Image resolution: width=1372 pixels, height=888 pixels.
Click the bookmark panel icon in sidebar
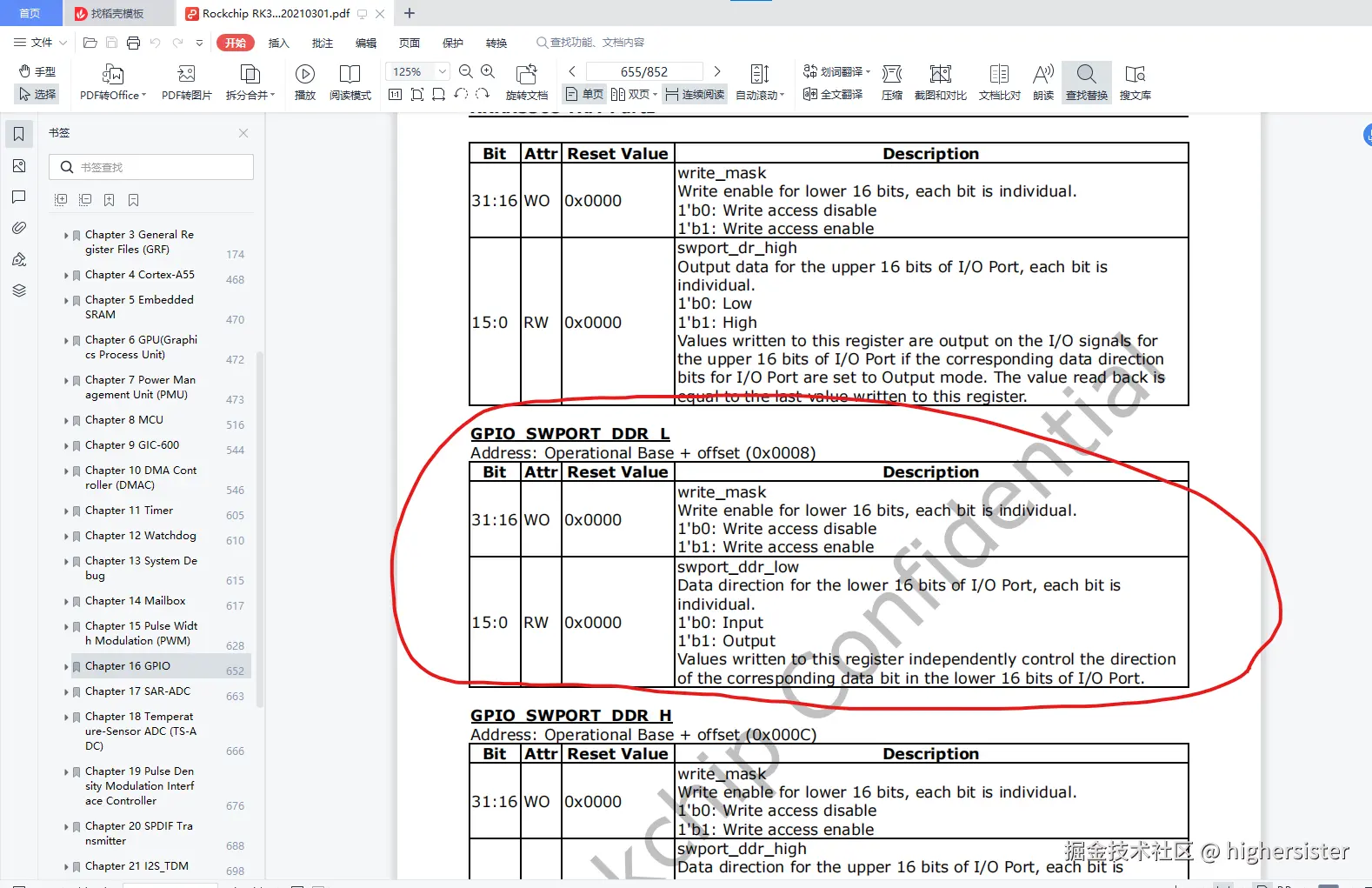19,134
